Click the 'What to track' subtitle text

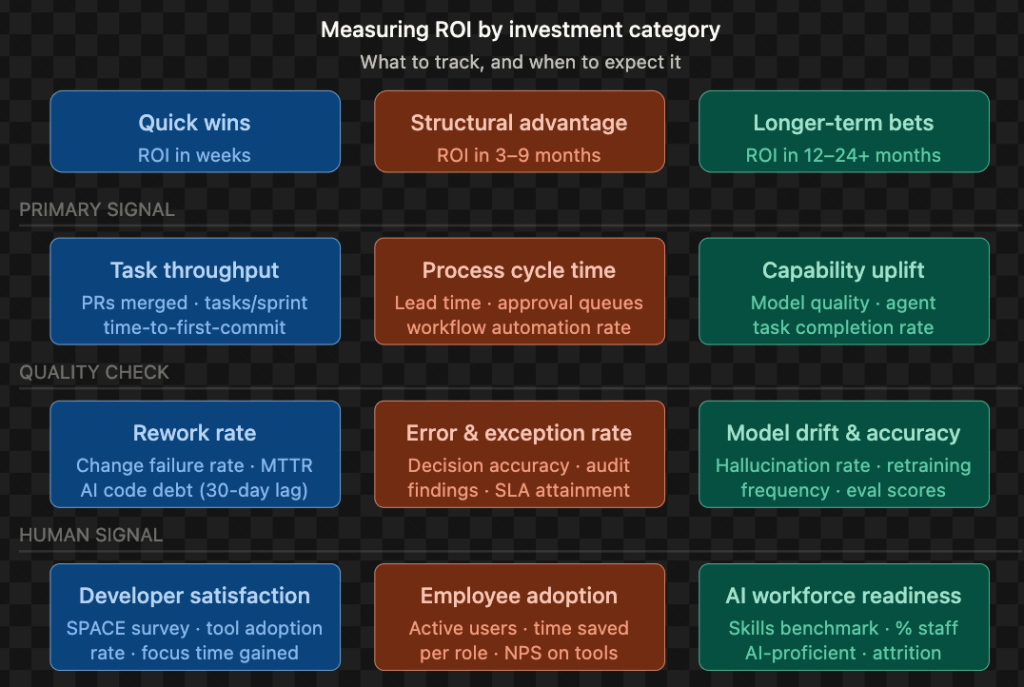(520, 62)
